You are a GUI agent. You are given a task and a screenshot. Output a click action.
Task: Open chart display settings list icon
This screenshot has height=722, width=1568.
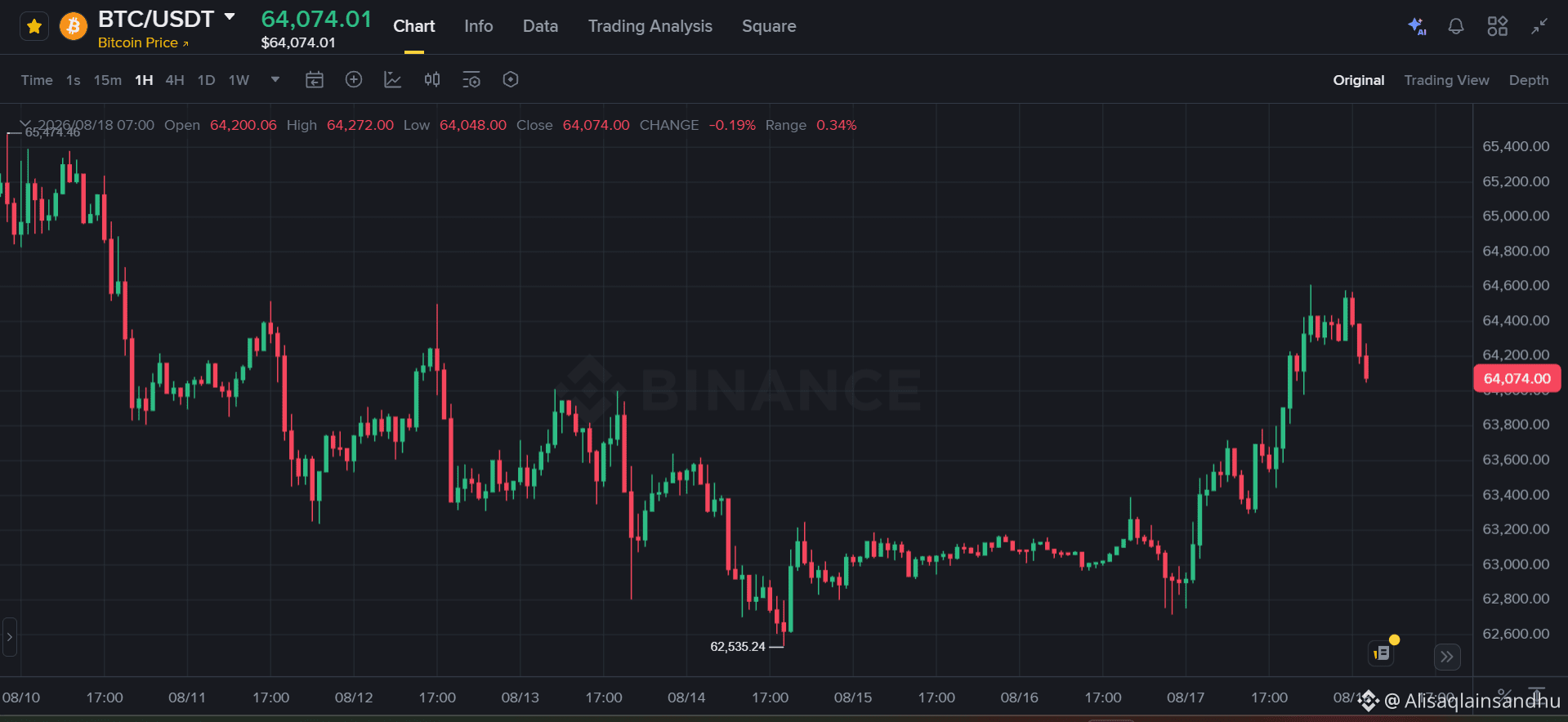471,79
